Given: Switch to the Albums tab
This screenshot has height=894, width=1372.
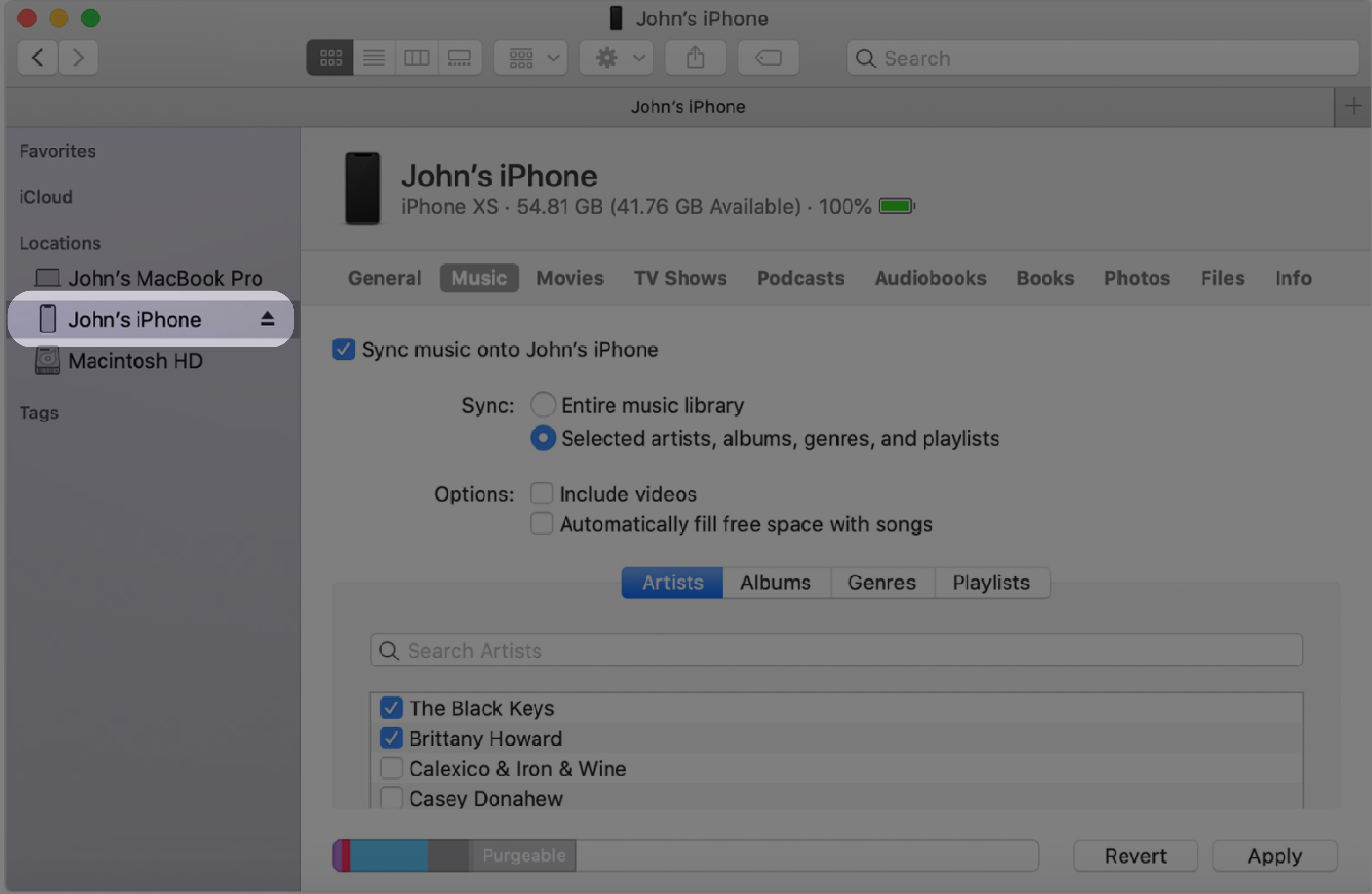Looking at the screenshot, I should [775, 582].
